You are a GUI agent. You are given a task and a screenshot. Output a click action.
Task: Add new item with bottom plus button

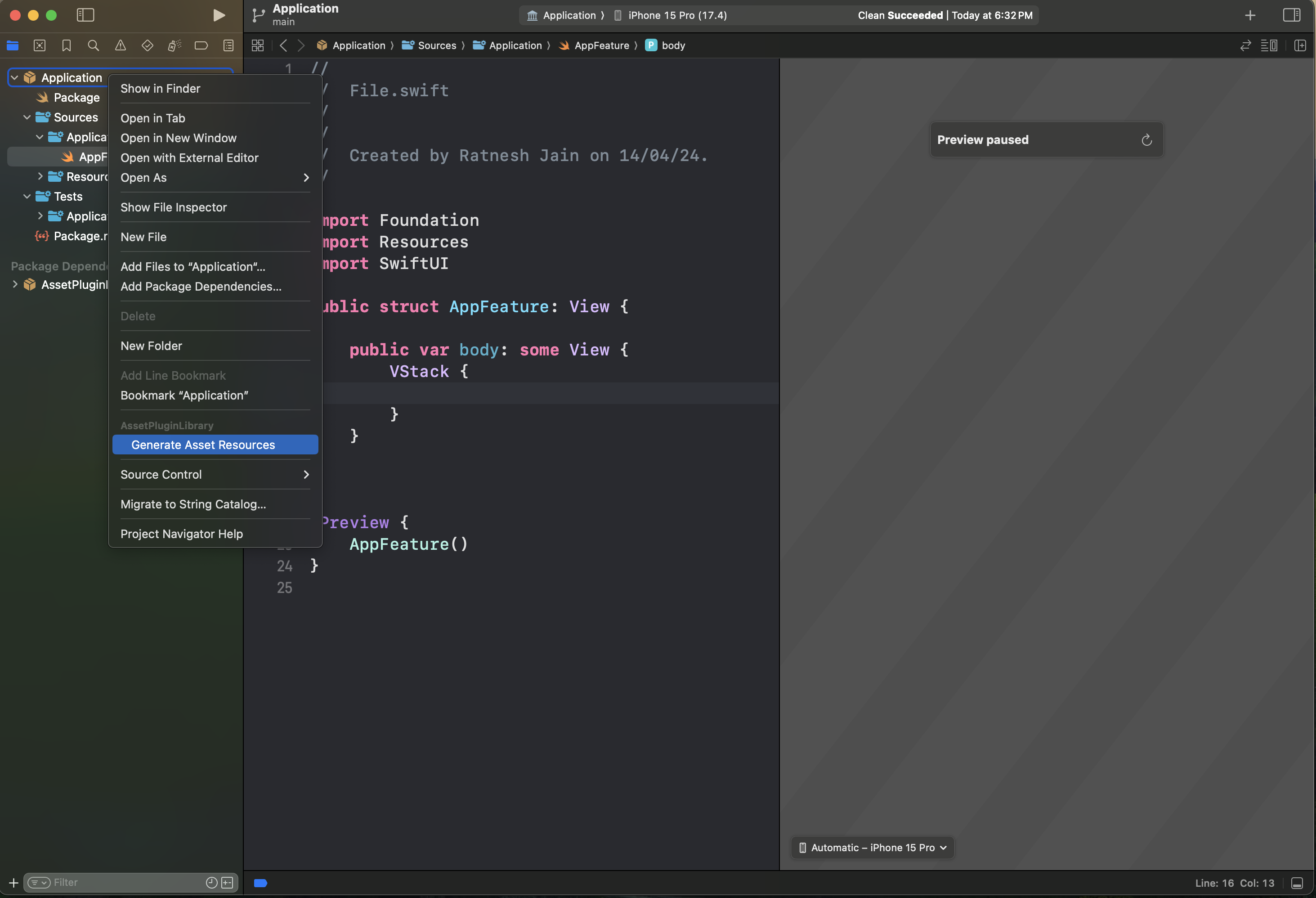(x=13, y=883)
